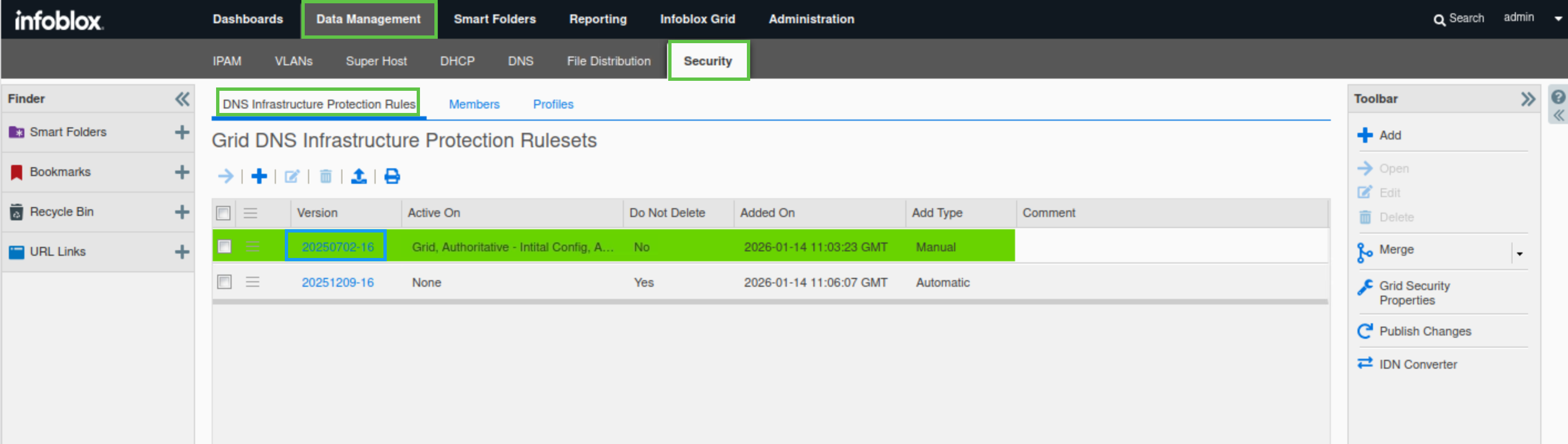This screenshot has width=1568, height=444.
Task: Click the Search magnifier icon
Action: [1439, 20]
